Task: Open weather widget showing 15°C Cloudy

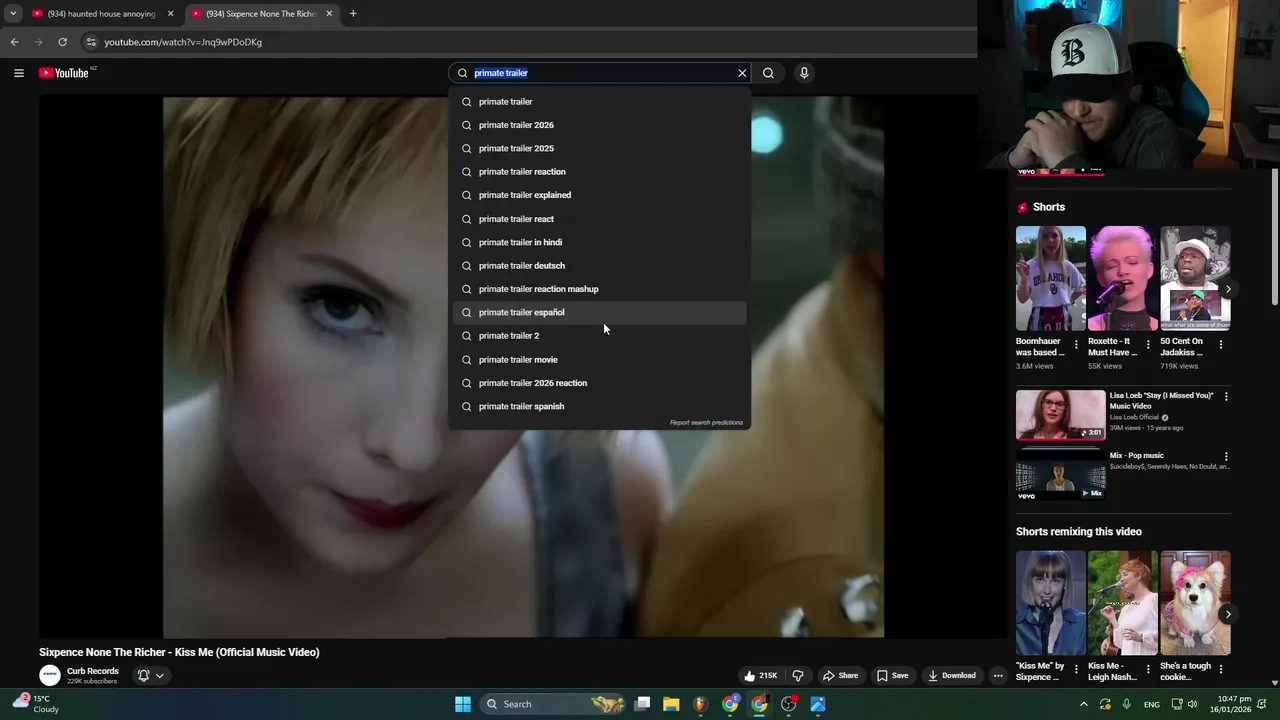Action: pos(36,704)
